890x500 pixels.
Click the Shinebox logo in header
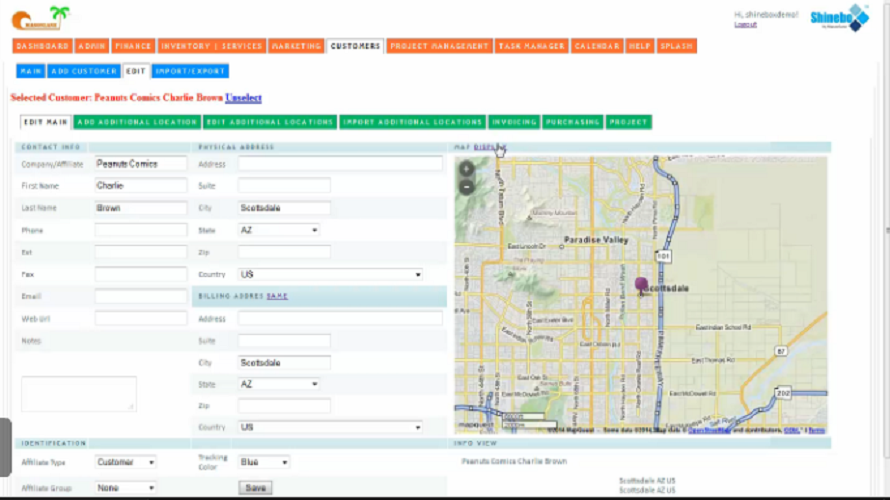[x=839, y=18]
